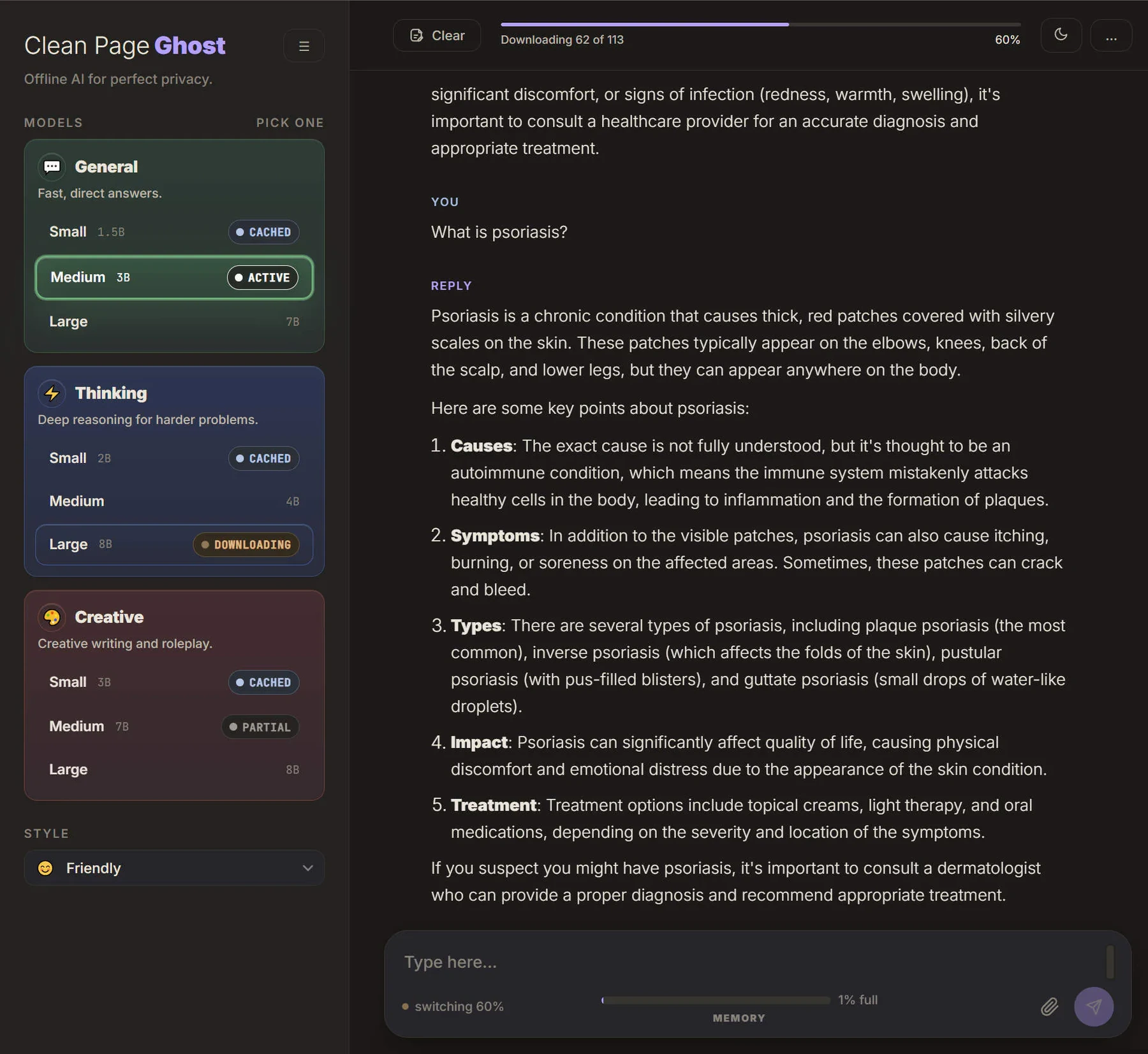Switch theme with the moon icon
This screenshot has width=1148, height=1054.
[1061, 35]
